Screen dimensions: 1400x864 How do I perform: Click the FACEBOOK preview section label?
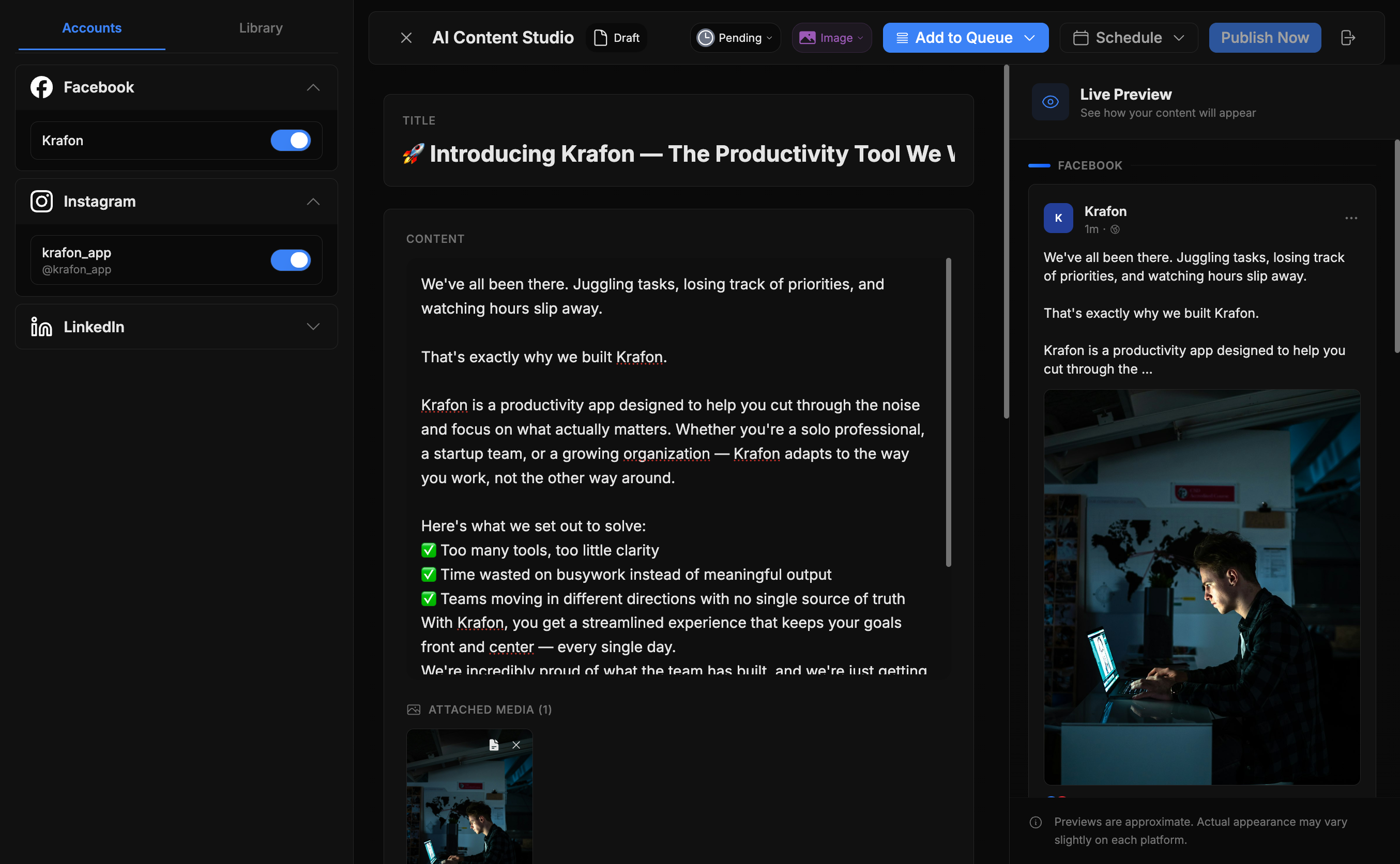(x=1090, y=165)
